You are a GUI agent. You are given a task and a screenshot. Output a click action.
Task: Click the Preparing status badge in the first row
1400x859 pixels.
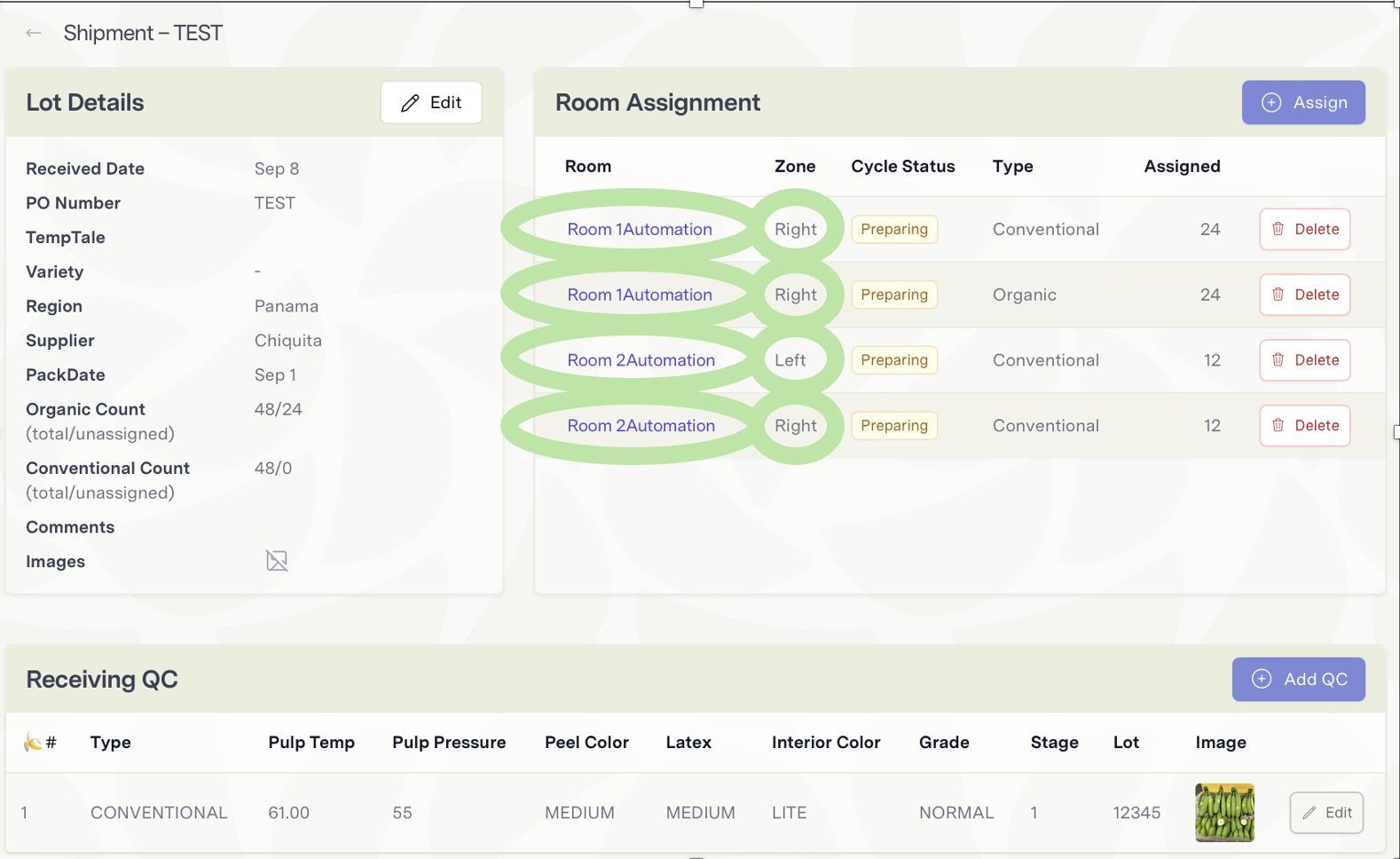click(x=894, y=229)
